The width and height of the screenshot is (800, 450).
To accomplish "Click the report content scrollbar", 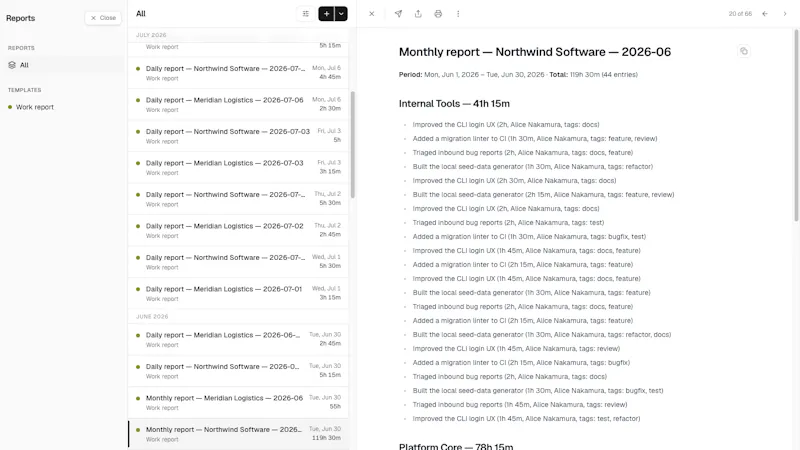I will (x=796, y=125).
